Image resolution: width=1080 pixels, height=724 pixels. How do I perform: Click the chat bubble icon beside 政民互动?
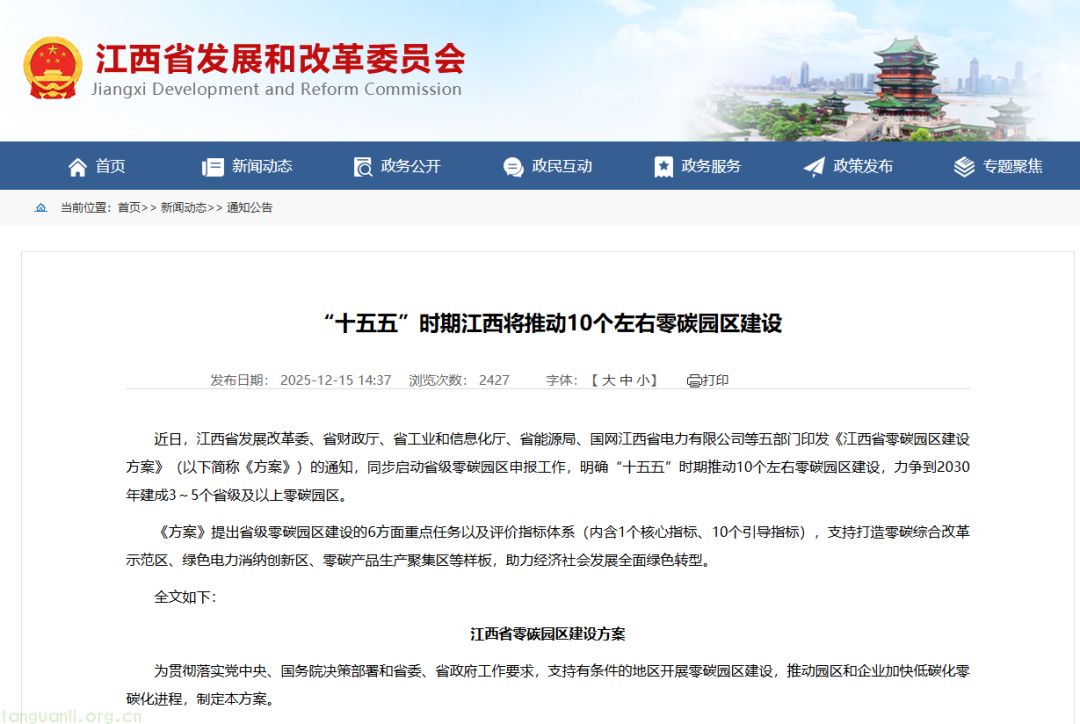click(x=513, y=167)
